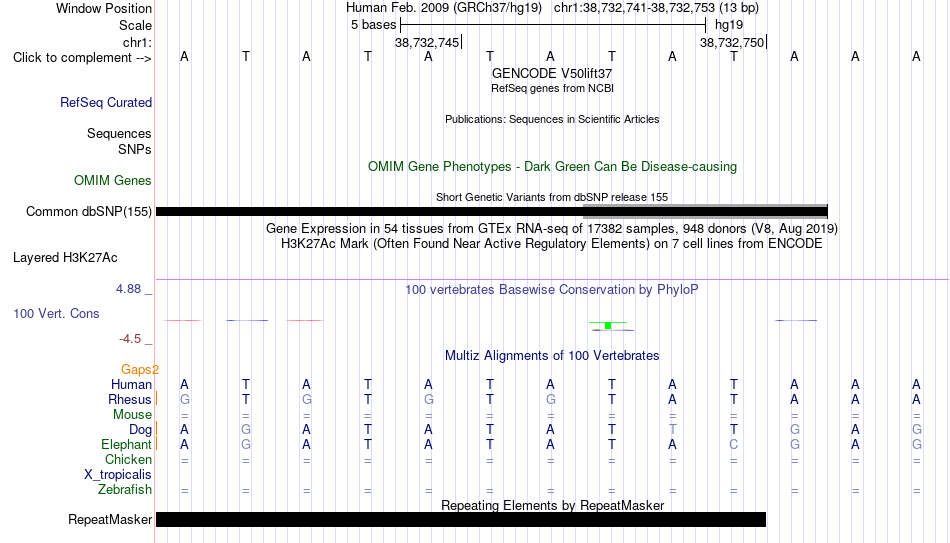This screenshot has width=950, height=543.
Task: Click the 'chr1:' base position label
Action: pos(137,42)
